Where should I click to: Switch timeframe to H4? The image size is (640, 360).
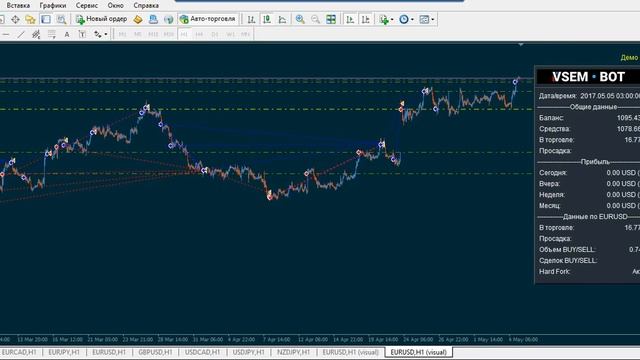tap(199, 35)
